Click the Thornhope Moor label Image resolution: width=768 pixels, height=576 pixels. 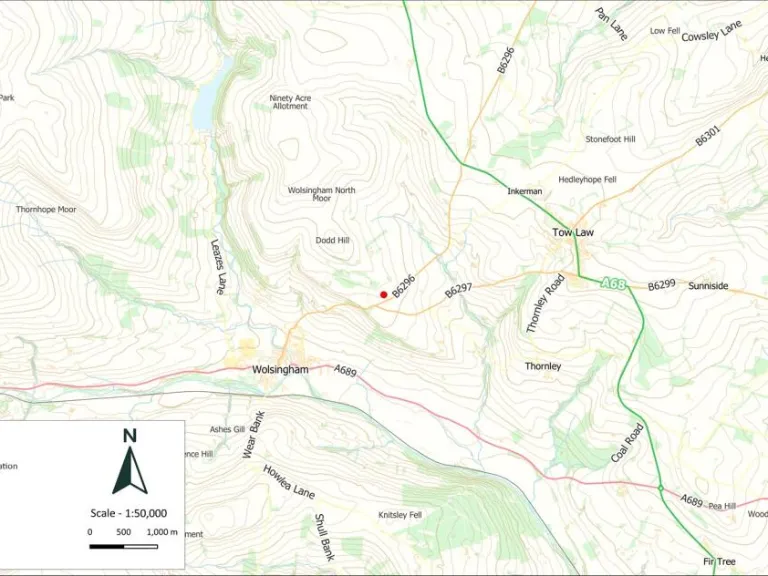pos(46,210)
